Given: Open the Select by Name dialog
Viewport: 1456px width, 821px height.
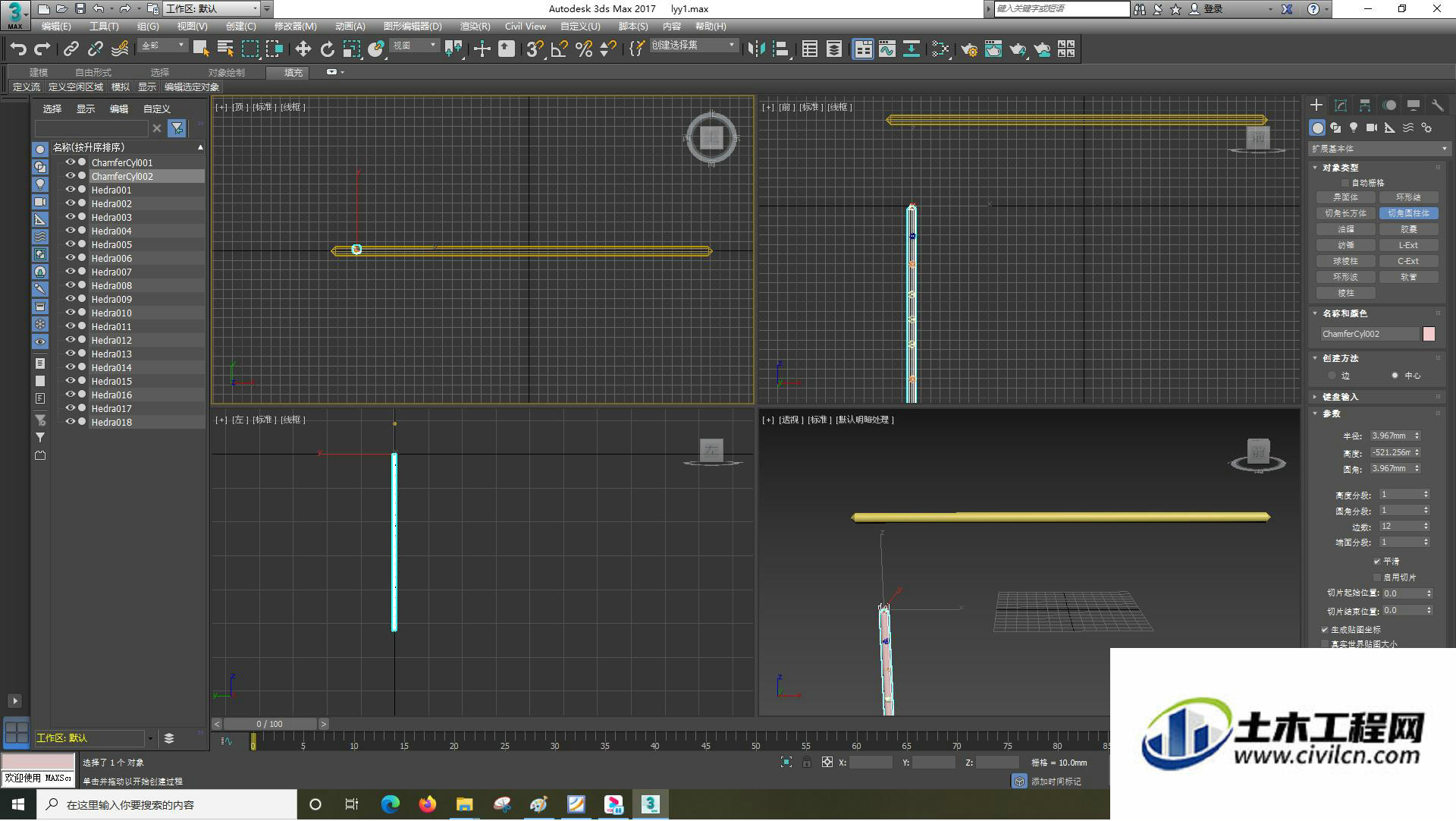Looking at the screenshot, I should pyautogui.click(x=225, y=49).
